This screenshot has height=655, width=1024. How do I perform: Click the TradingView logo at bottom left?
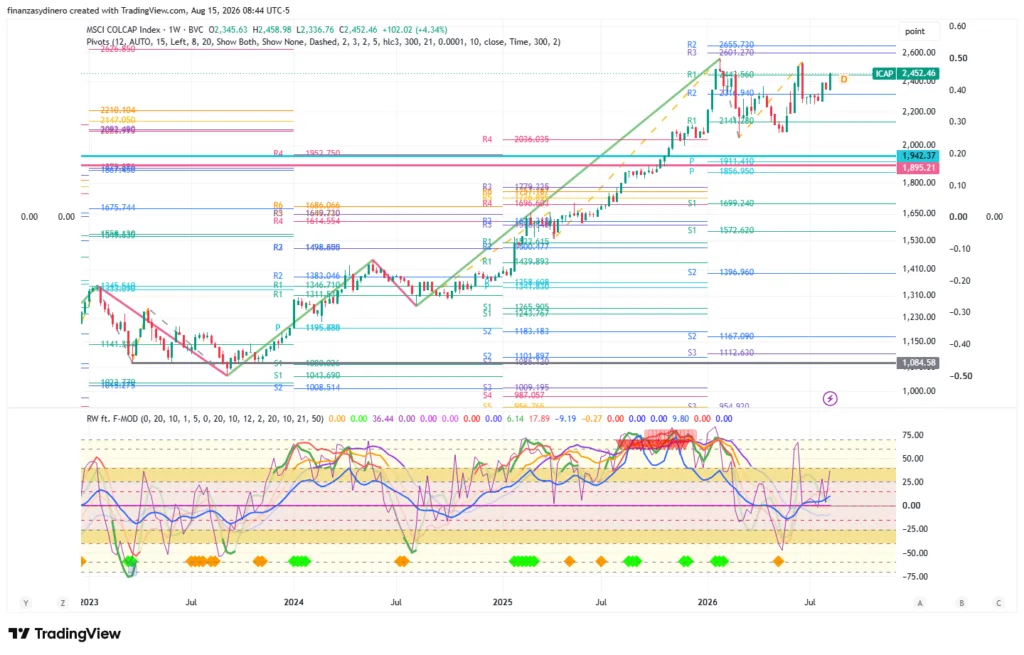(65, 633)
